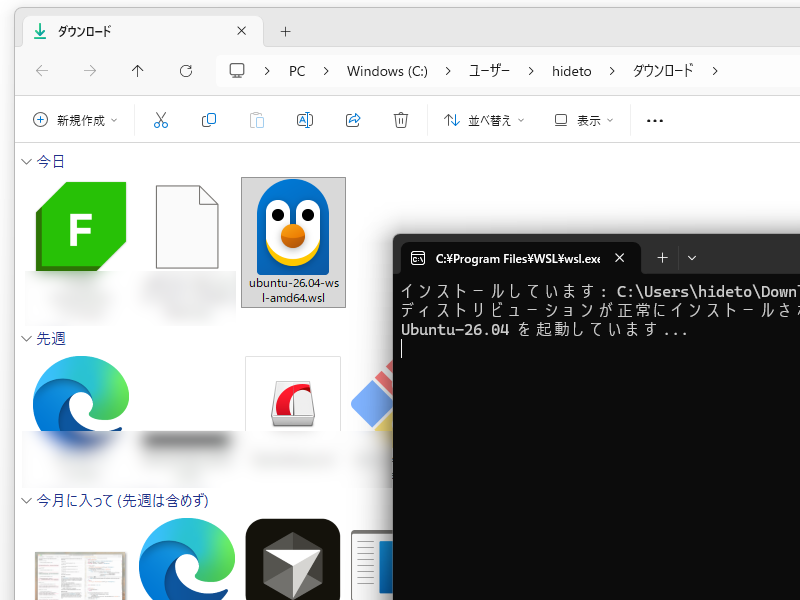The width and height of the screenshot is (800, 600).
Task: Open a new tab in the terminal
Action: pos(662,258)
